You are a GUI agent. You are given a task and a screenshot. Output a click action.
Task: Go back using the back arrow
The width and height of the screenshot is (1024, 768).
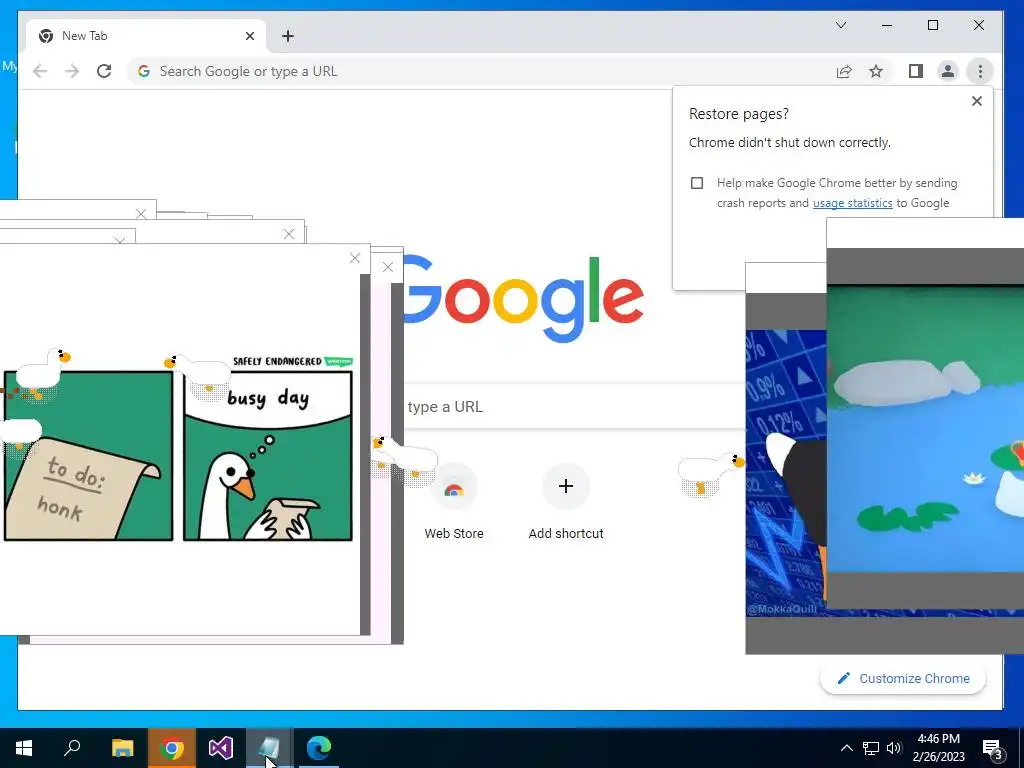point(40,71)
